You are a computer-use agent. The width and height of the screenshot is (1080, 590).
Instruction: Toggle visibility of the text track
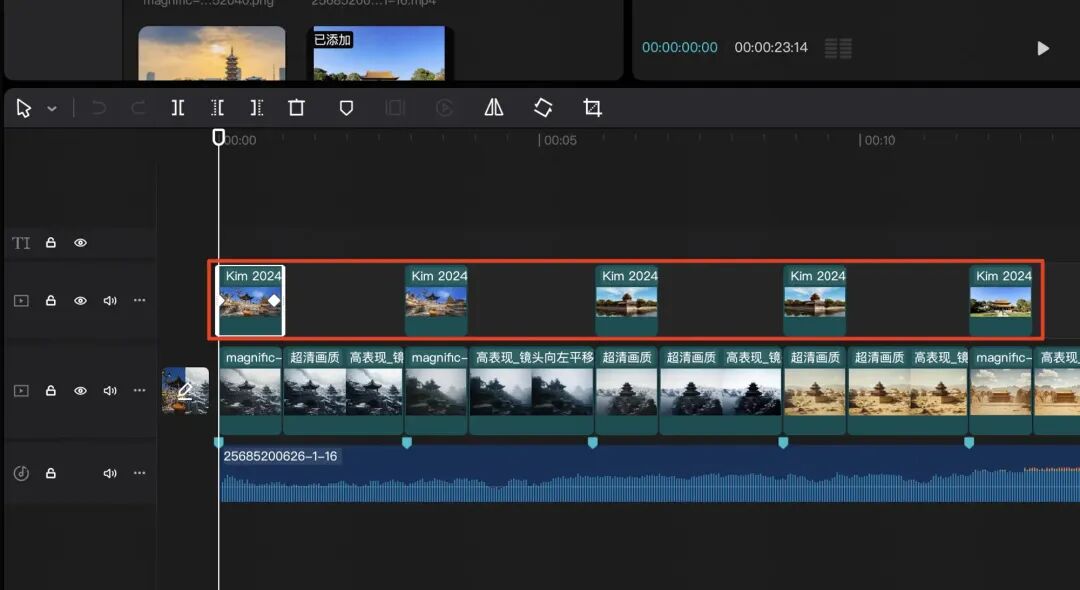point(81,243)
